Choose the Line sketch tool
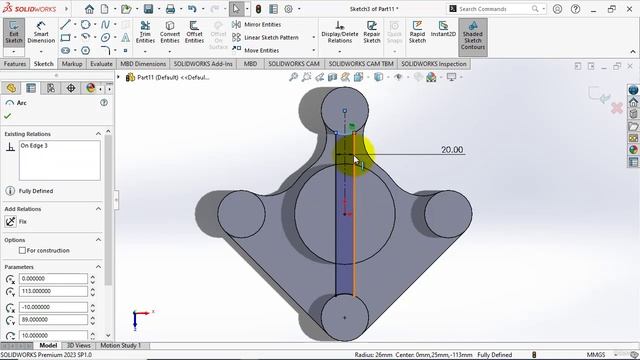This screenshot has height=360, width=640. point(65,25)
